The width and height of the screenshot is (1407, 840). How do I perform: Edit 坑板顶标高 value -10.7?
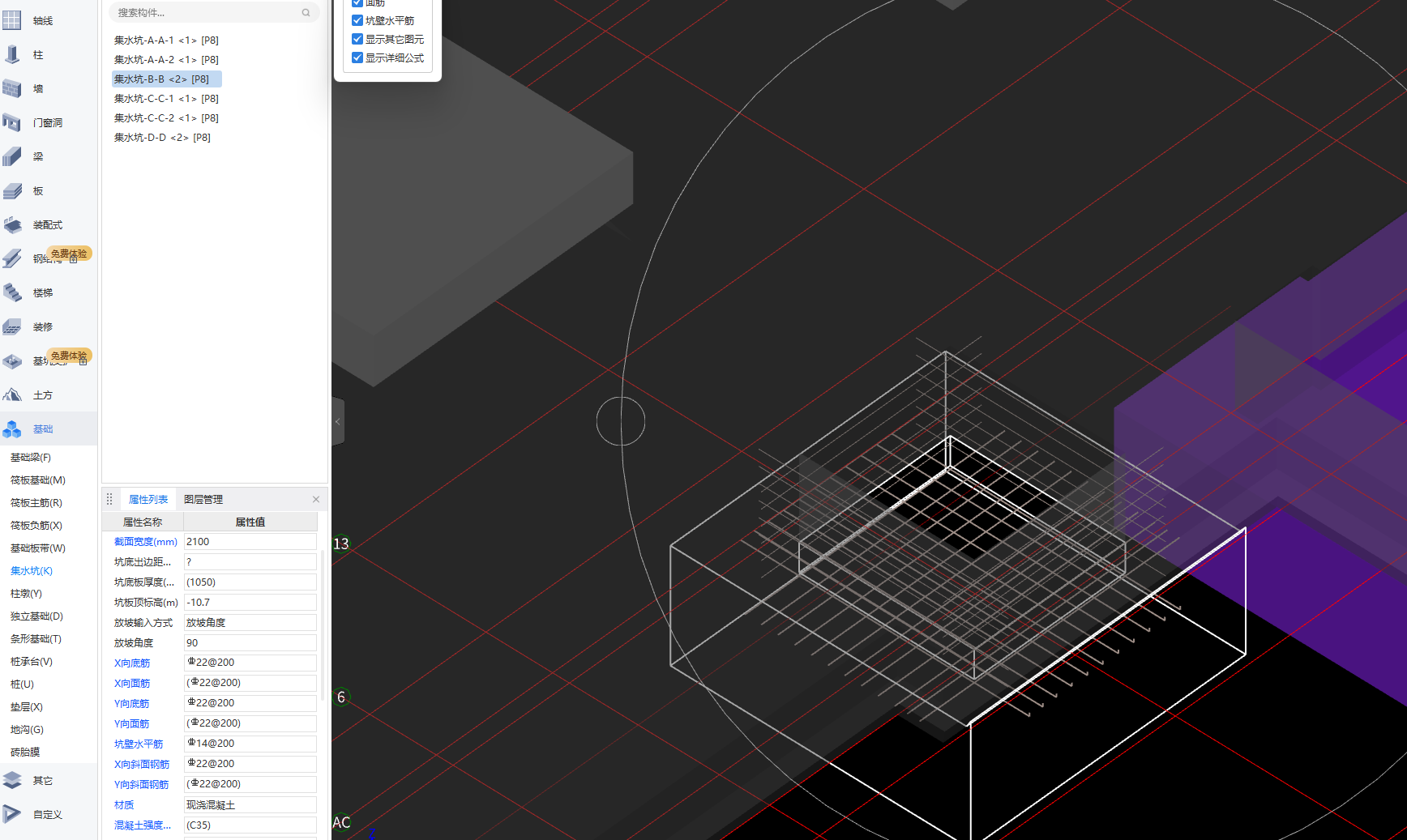[250, 603]
